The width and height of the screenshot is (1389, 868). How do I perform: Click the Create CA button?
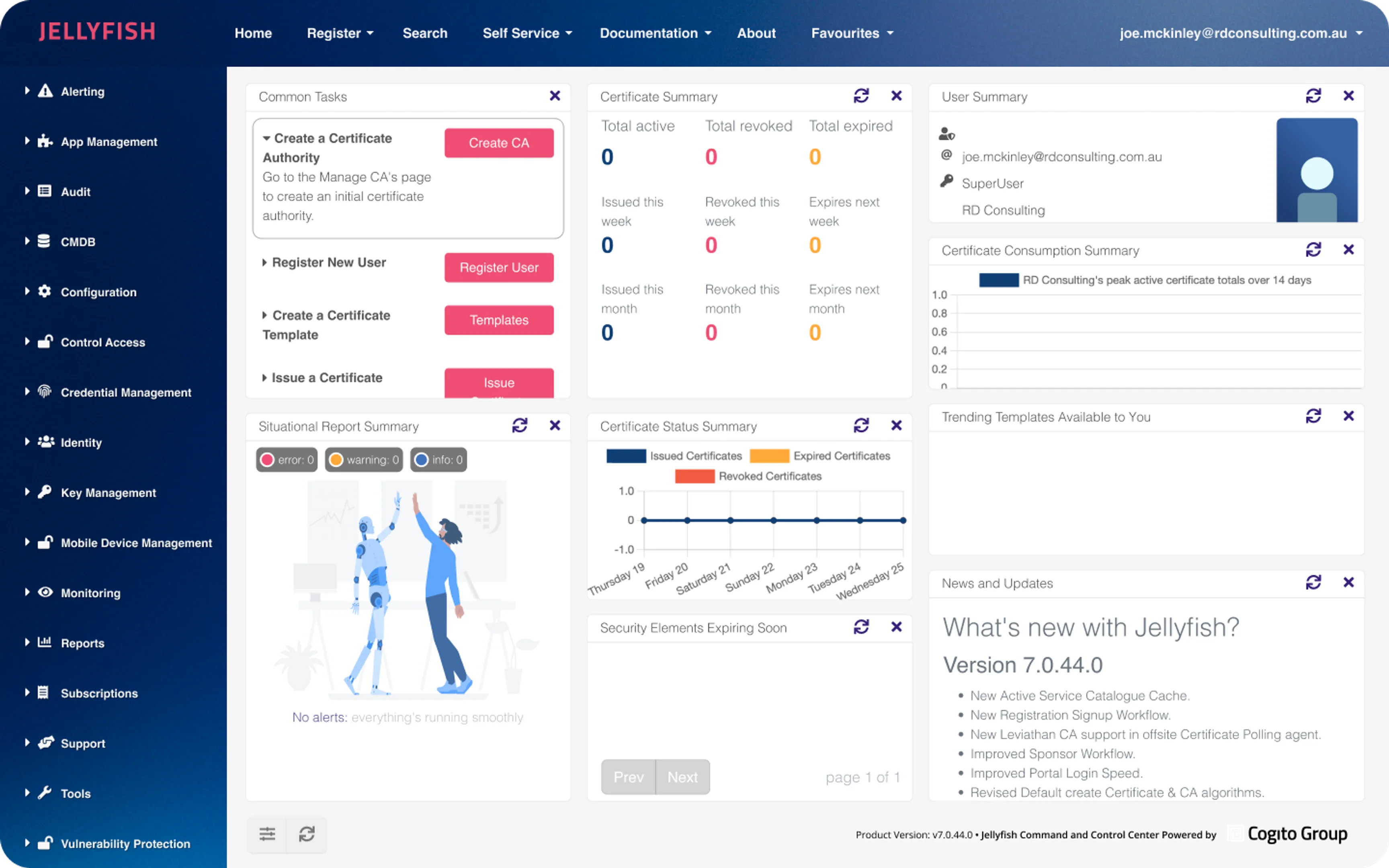point(498,143)
